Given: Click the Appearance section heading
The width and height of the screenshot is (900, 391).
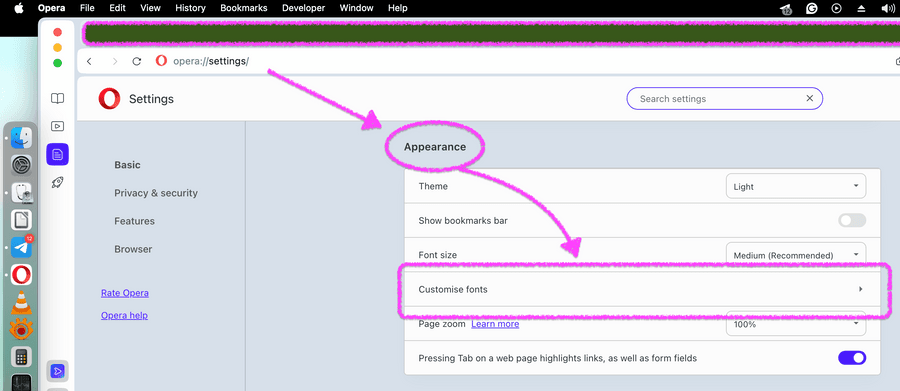Looking at the screenshot, I should (435, 147).
